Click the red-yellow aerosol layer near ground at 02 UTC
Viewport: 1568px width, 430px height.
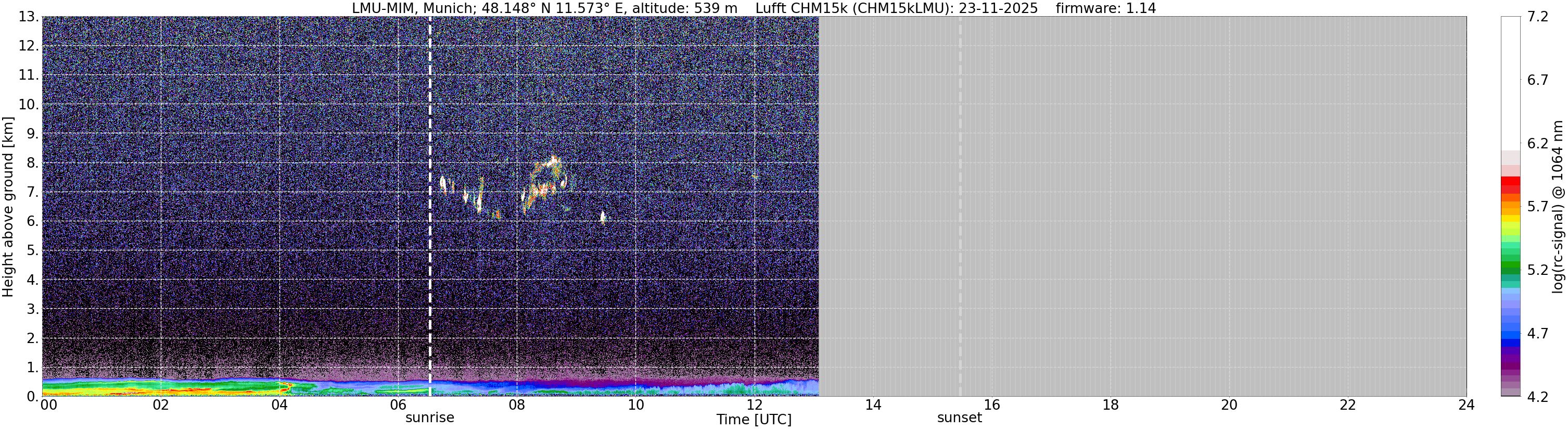pos(160,390)
